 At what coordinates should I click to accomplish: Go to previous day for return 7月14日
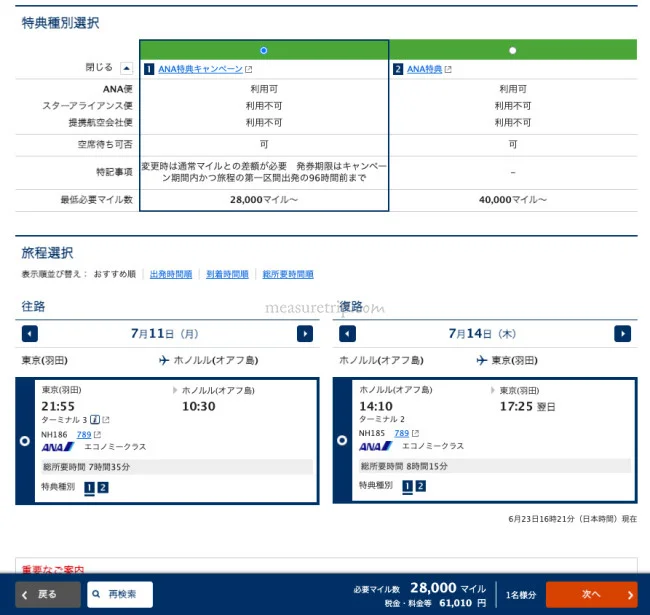pyautogui.click(x=347, y=334)
